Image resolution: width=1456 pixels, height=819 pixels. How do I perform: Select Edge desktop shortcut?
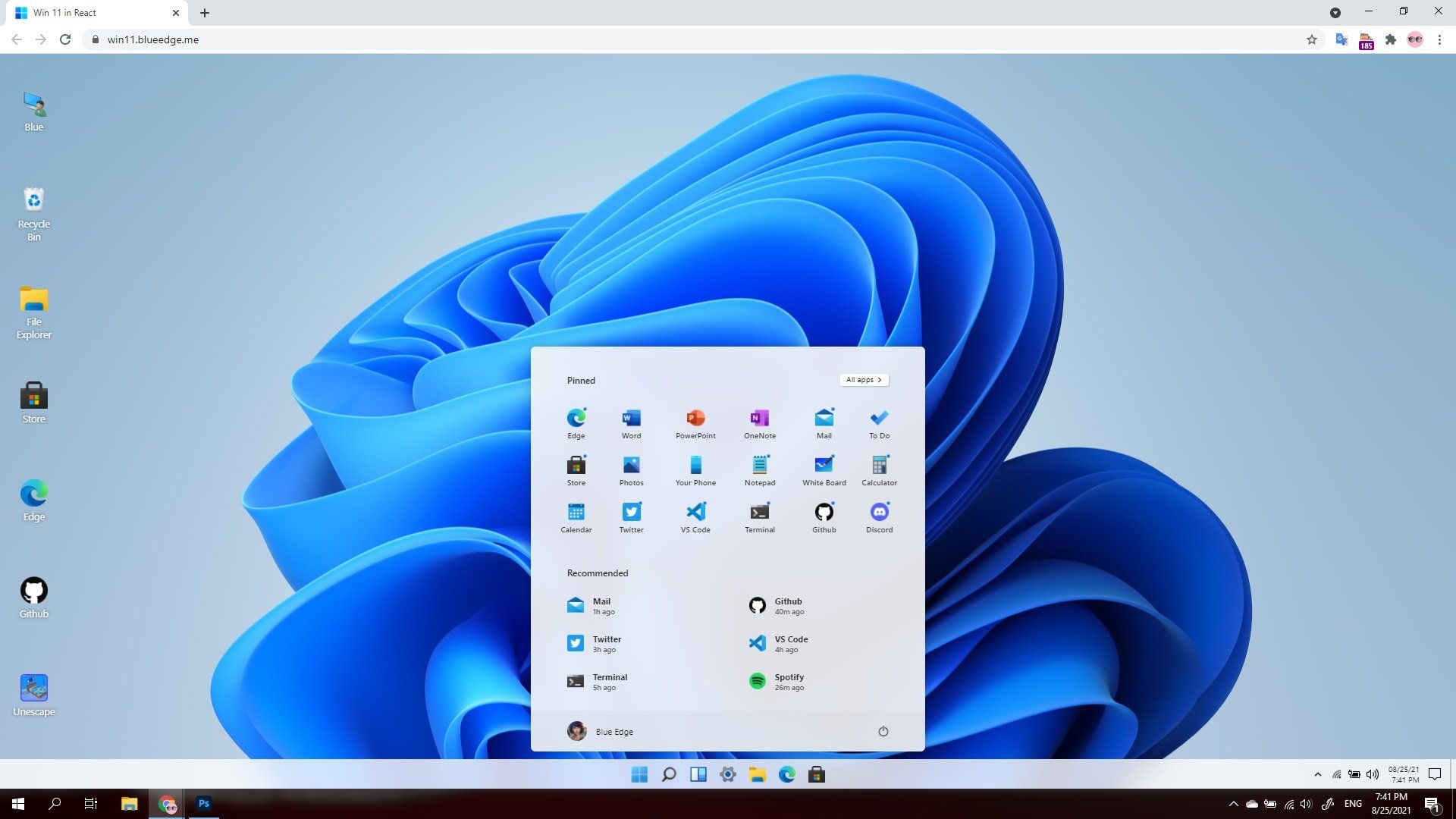[34, 500]
